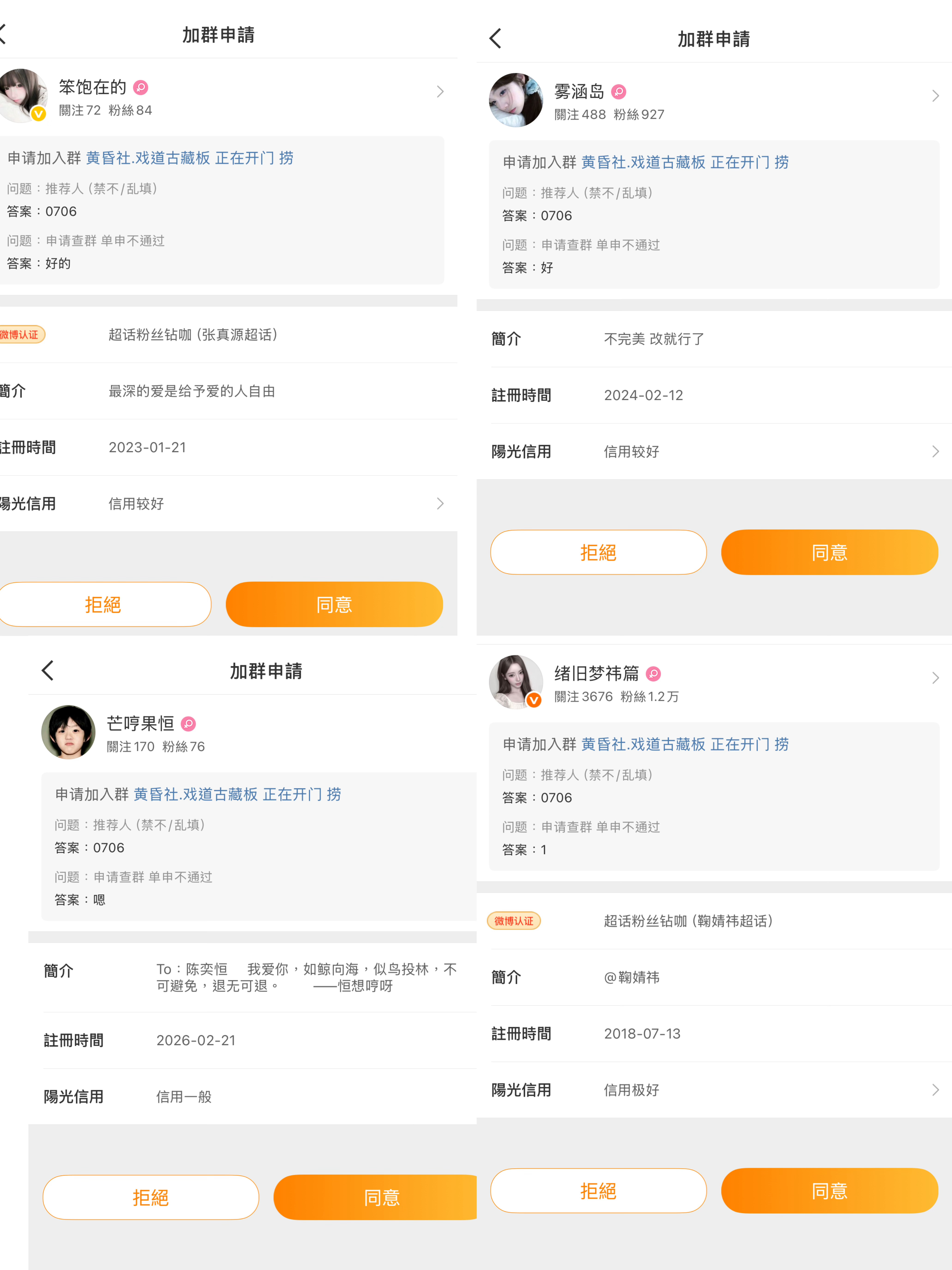
Task: Go back from 芒哼果恒's application screen
Action: click(x=48, y=670)
